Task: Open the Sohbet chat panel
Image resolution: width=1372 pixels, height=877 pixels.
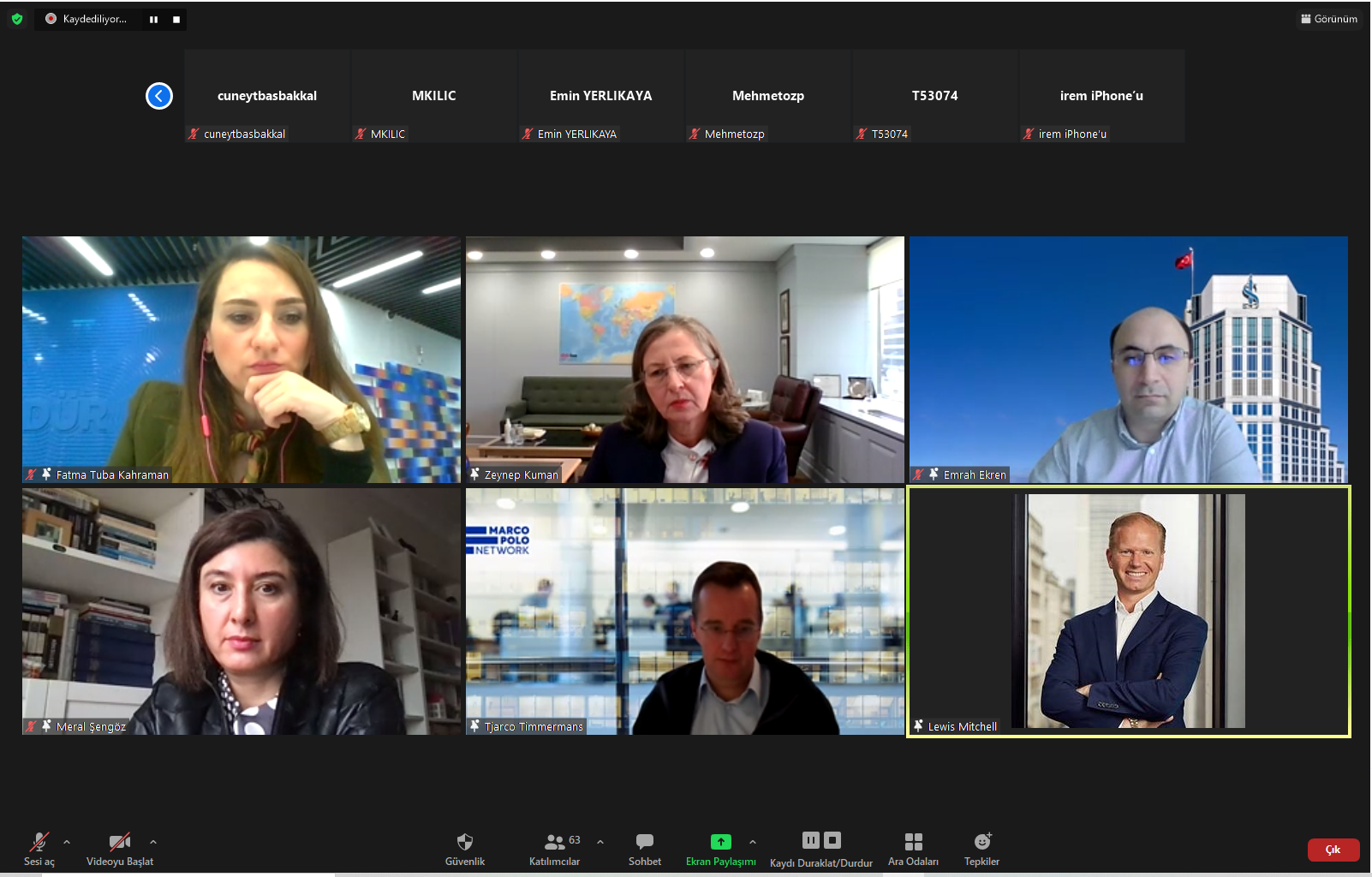Action: (645, 849)
